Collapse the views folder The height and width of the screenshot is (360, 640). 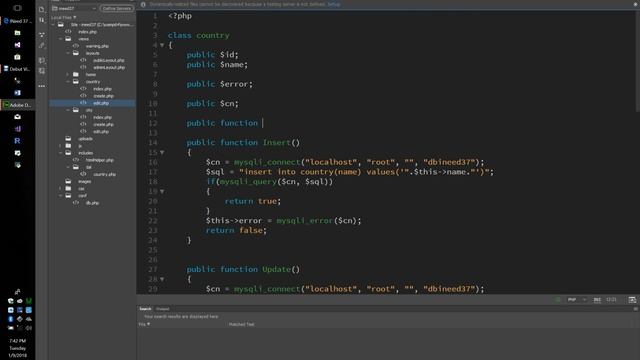click(x=61, y=39)
